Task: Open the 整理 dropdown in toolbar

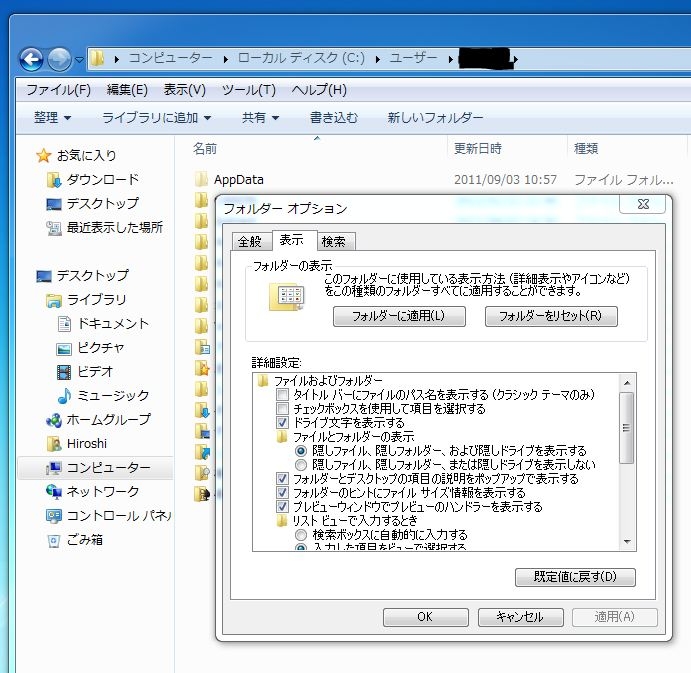Action: (52, 118)
